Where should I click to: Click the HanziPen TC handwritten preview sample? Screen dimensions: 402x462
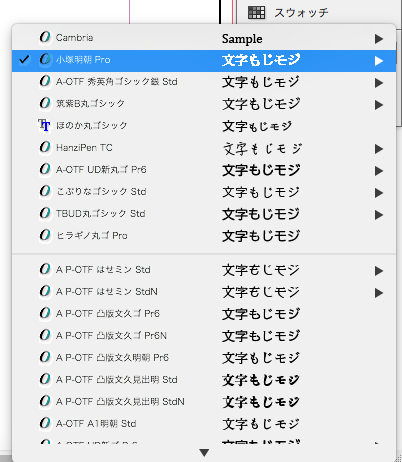(x=263, y=149)
